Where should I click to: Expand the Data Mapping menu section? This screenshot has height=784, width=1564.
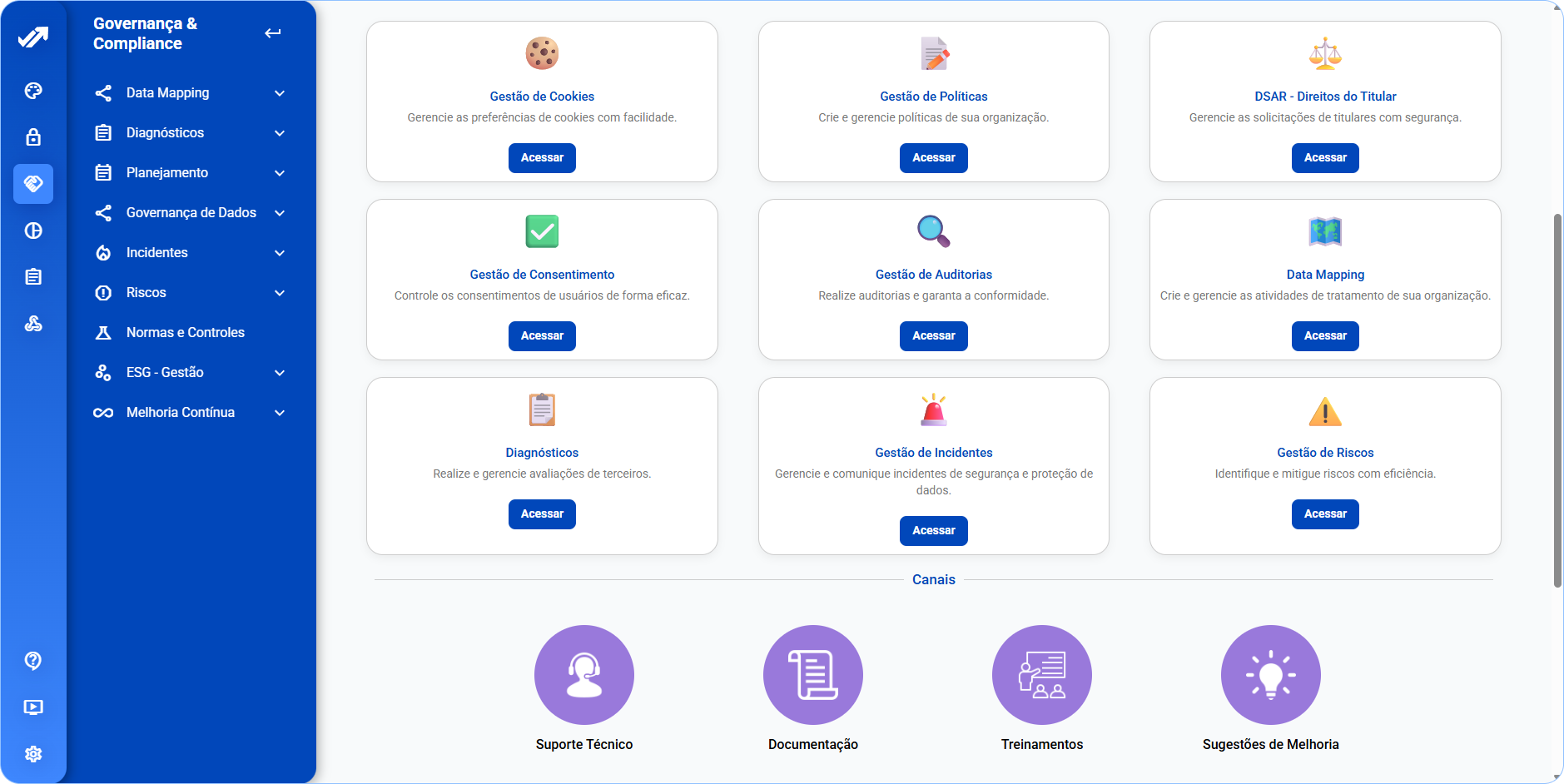tap(190, 92)
